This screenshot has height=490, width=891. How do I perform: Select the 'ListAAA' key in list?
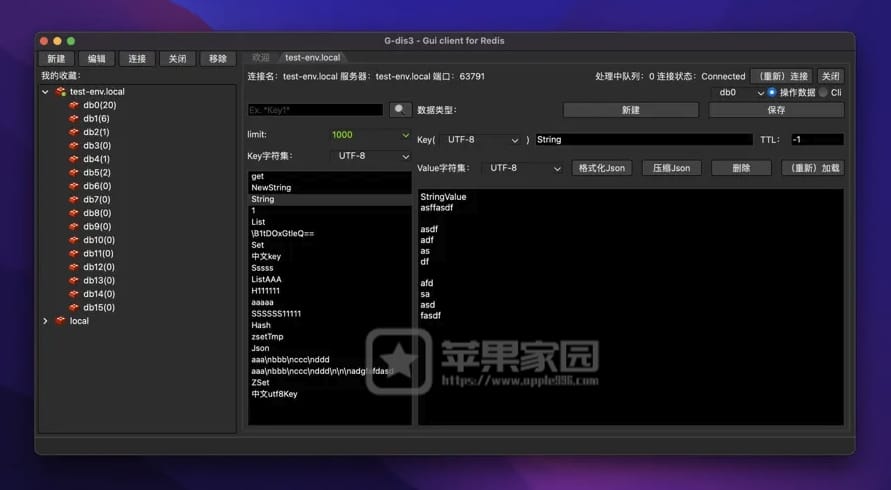(330, 280)
